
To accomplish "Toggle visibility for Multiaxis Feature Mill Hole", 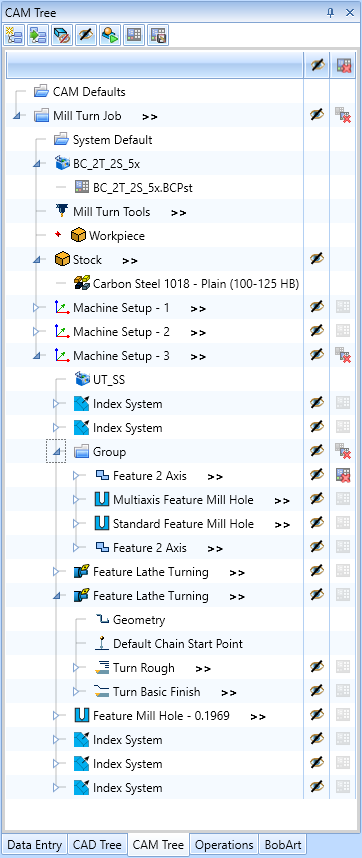I will 317,500.
